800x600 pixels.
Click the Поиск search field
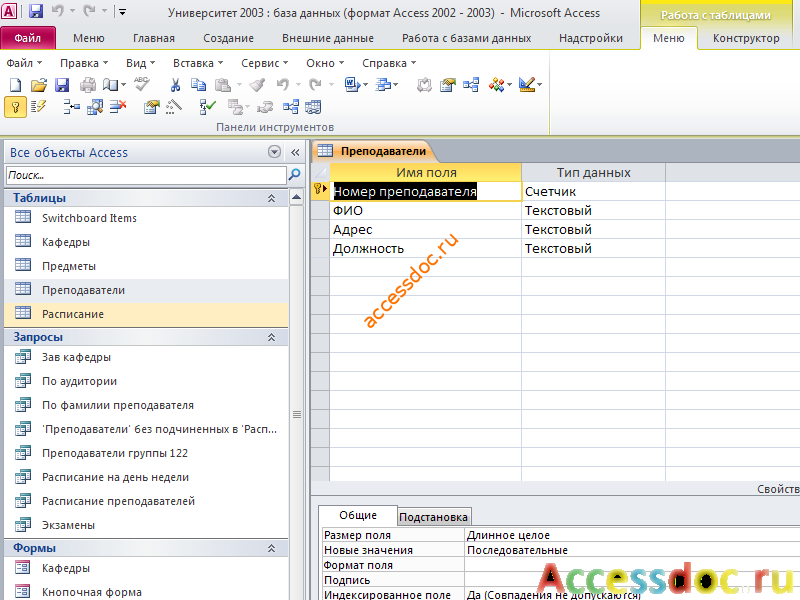tap(146, 175)
